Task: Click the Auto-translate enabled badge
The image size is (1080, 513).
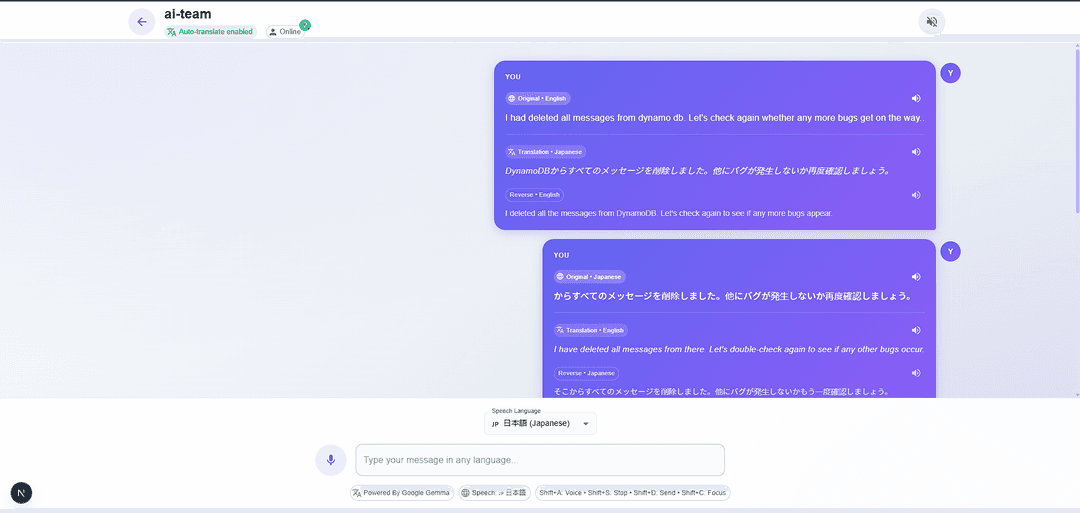Action: pyautogui.click(x=211, y=32)
